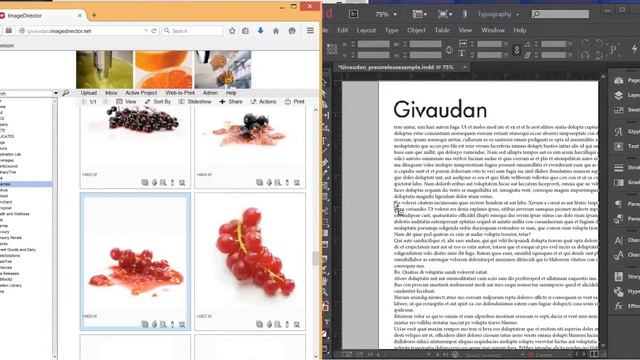This screenshot has width=640, height=360.
Task: Open the Firefox downloads arrow icon
Action: click(260, 31)
